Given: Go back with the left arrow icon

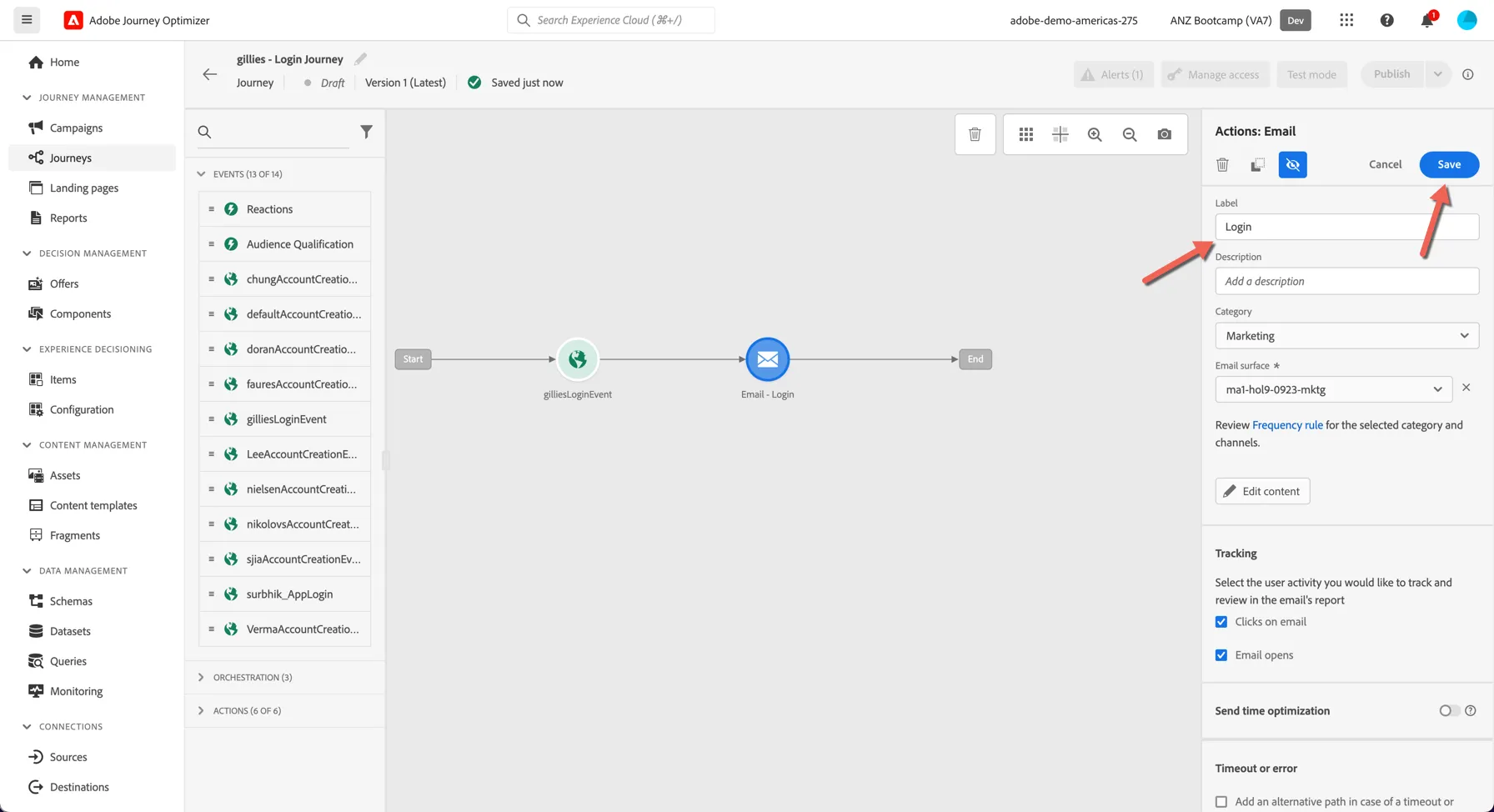Looking at the screenshot, I should 209,74.
